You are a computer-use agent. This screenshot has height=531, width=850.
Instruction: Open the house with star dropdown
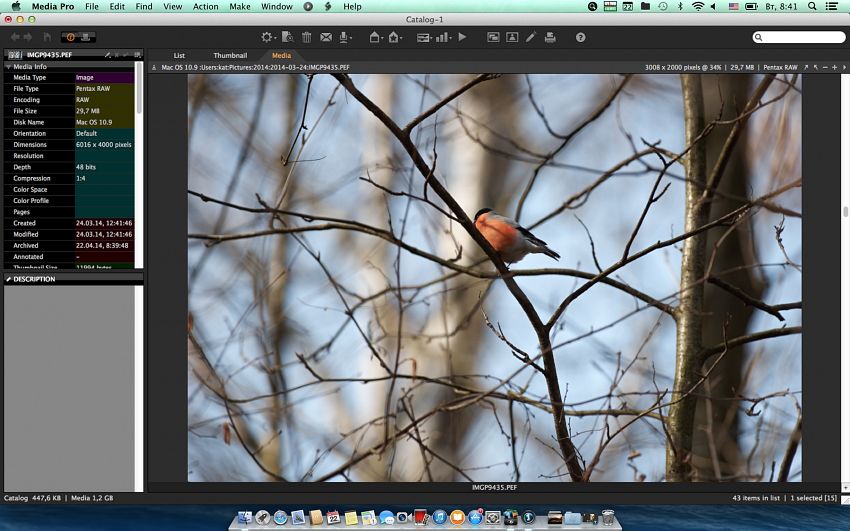click(x=395, y=37)
